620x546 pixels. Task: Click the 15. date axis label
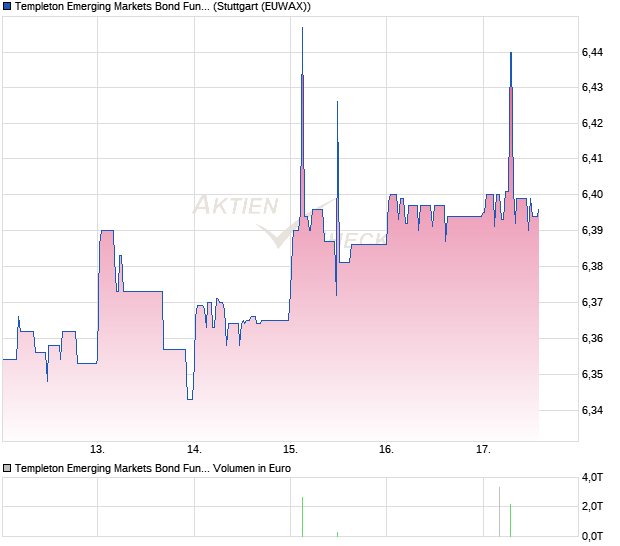(x=290, y=449)
